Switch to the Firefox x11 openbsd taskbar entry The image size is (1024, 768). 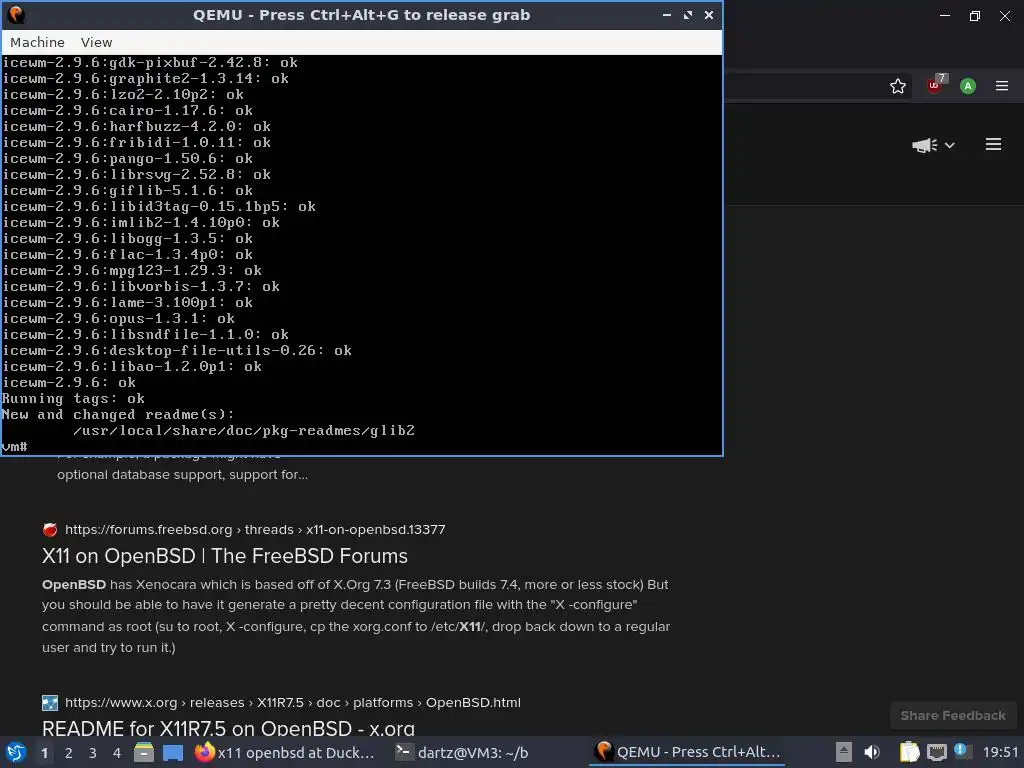tap(285, 752)
